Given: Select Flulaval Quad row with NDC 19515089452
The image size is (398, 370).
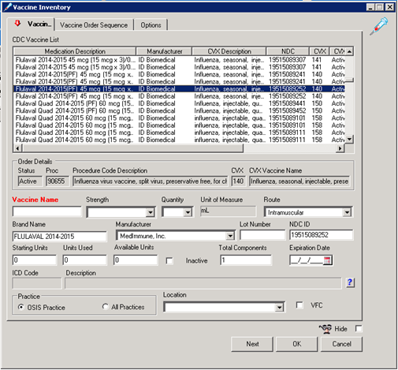Looking at the screenshot, I should click(x=180, y=111).
